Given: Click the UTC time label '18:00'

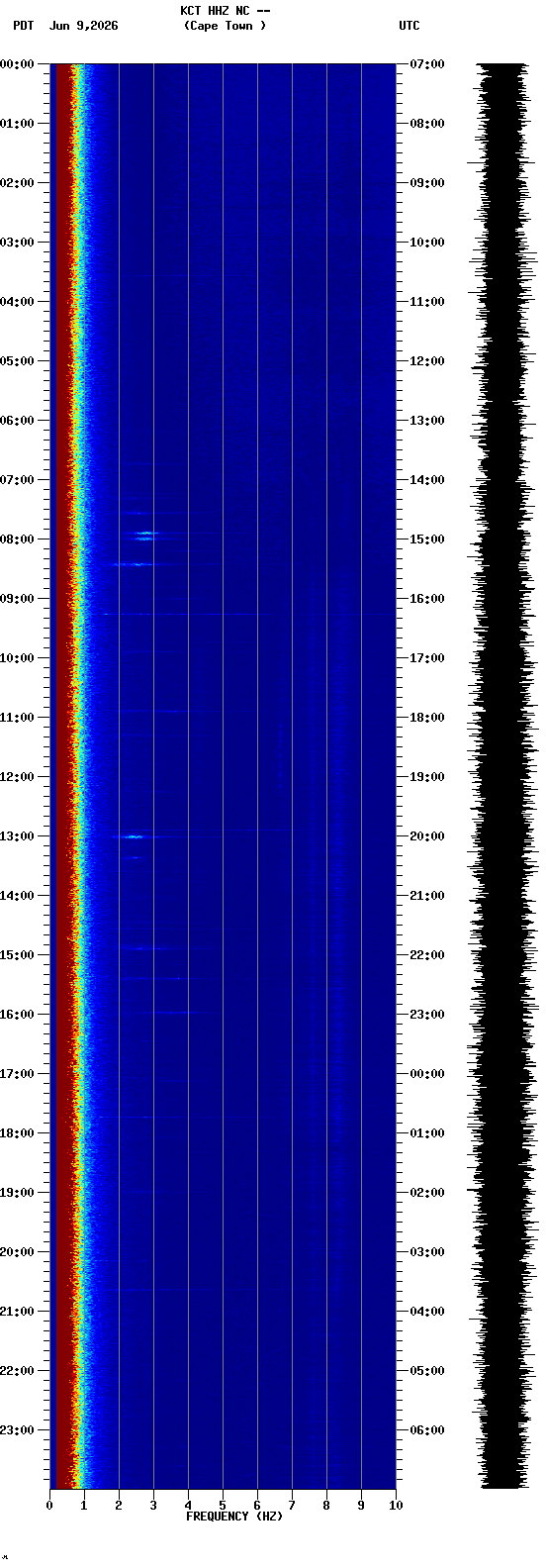Looking at the screenshot, I should coord(427,718).
